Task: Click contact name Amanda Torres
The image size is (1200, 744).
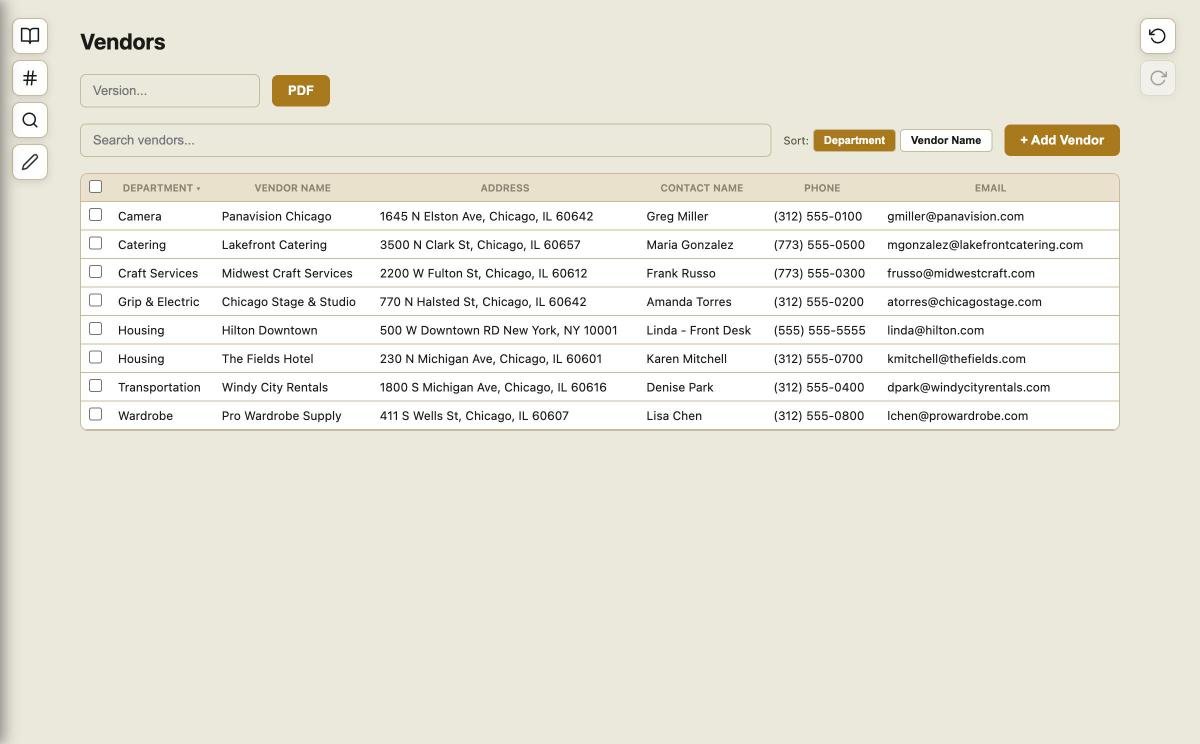Action: coord(689,302)
